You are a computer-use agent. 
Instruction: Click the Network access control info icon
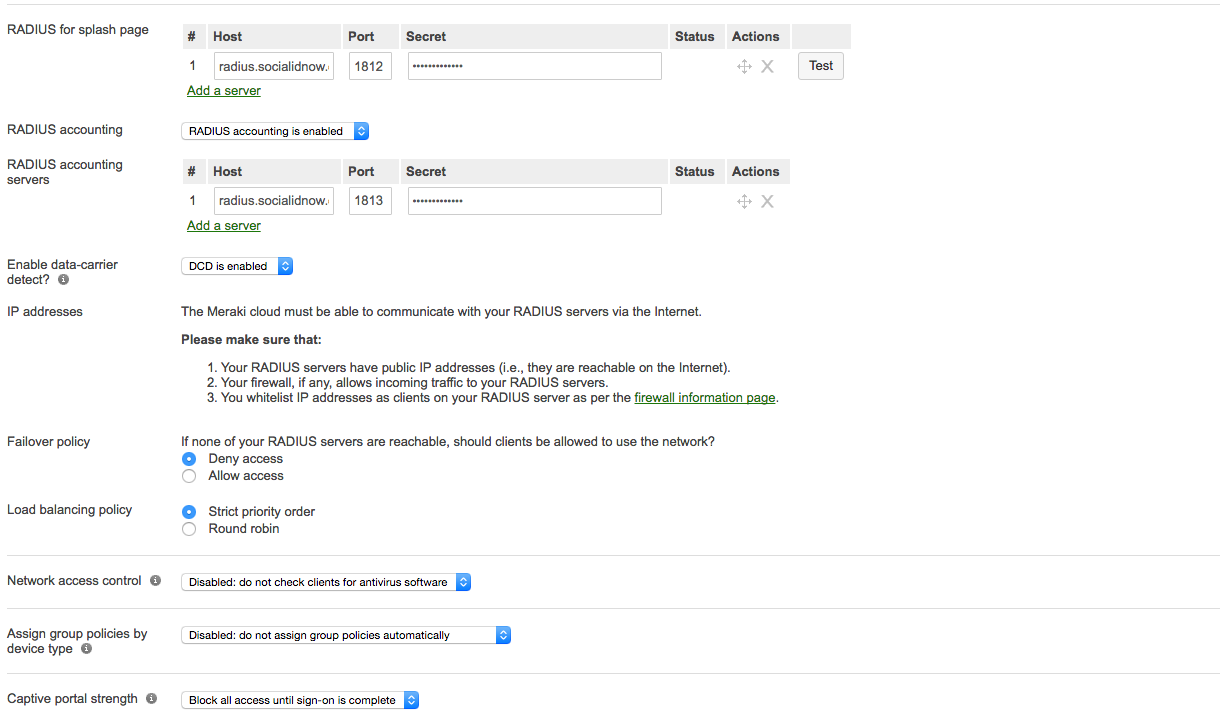[x=158, y=580]
